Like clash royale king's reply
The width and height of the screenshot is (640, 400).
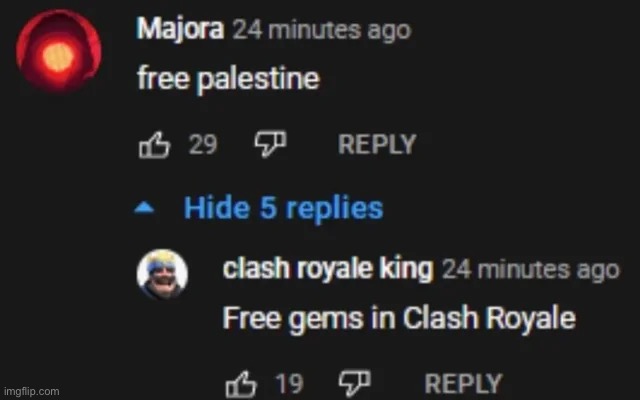point(241,384)
